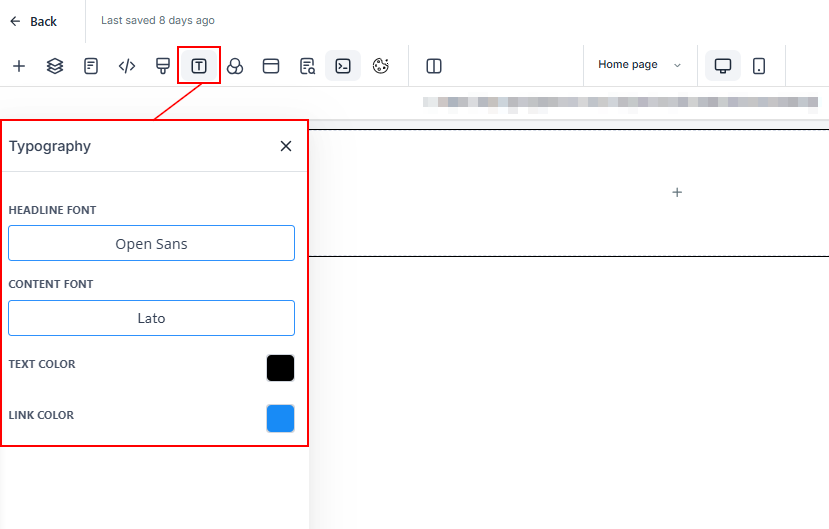Open the console terminal icon
The image size is (829, 529).
coord(343,66)
